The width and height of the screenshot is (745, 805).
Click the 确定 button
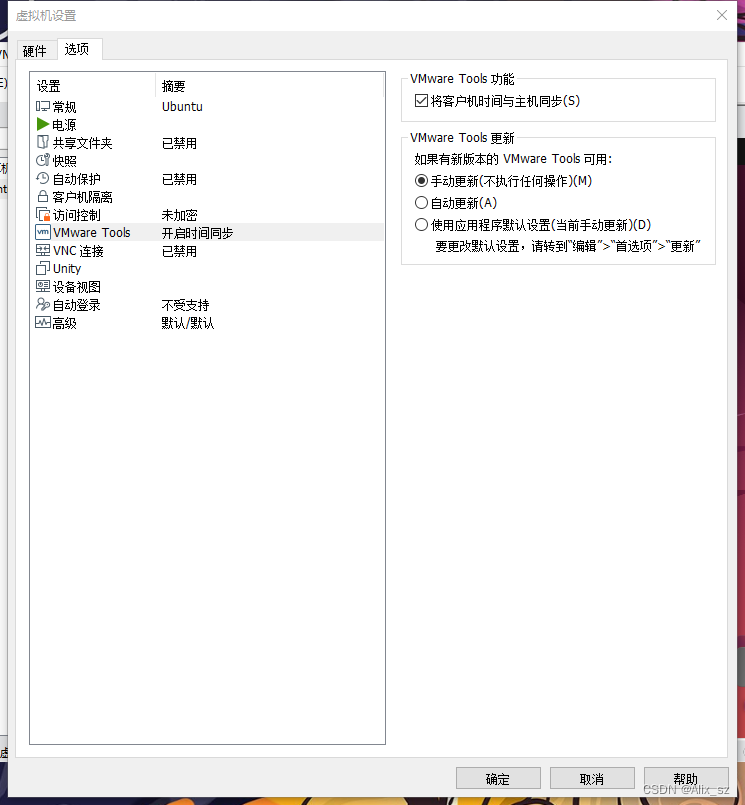[498, 779]
